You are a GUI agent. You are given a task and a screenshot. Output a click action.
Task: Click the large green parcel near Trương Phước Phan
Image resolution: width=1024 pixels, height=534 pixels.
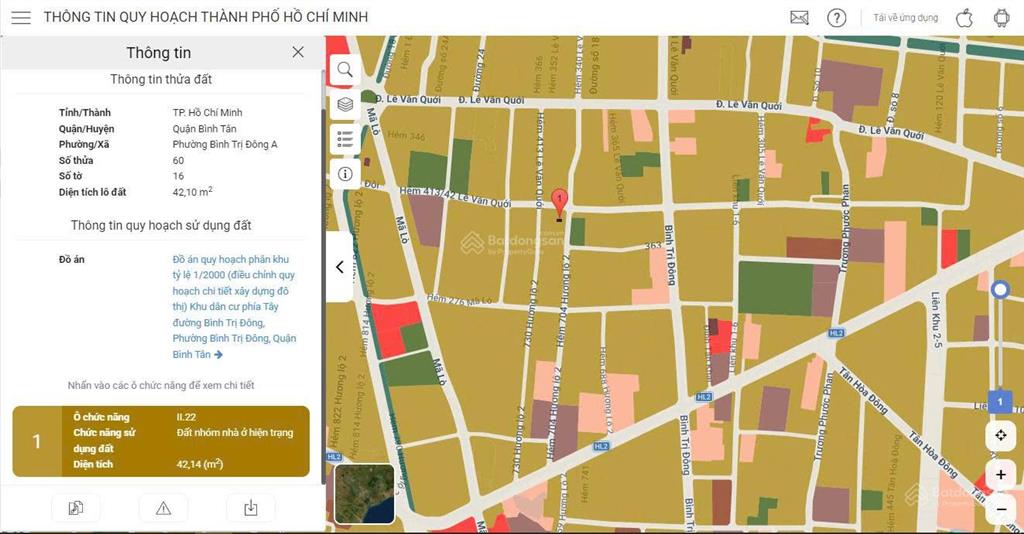775,289
